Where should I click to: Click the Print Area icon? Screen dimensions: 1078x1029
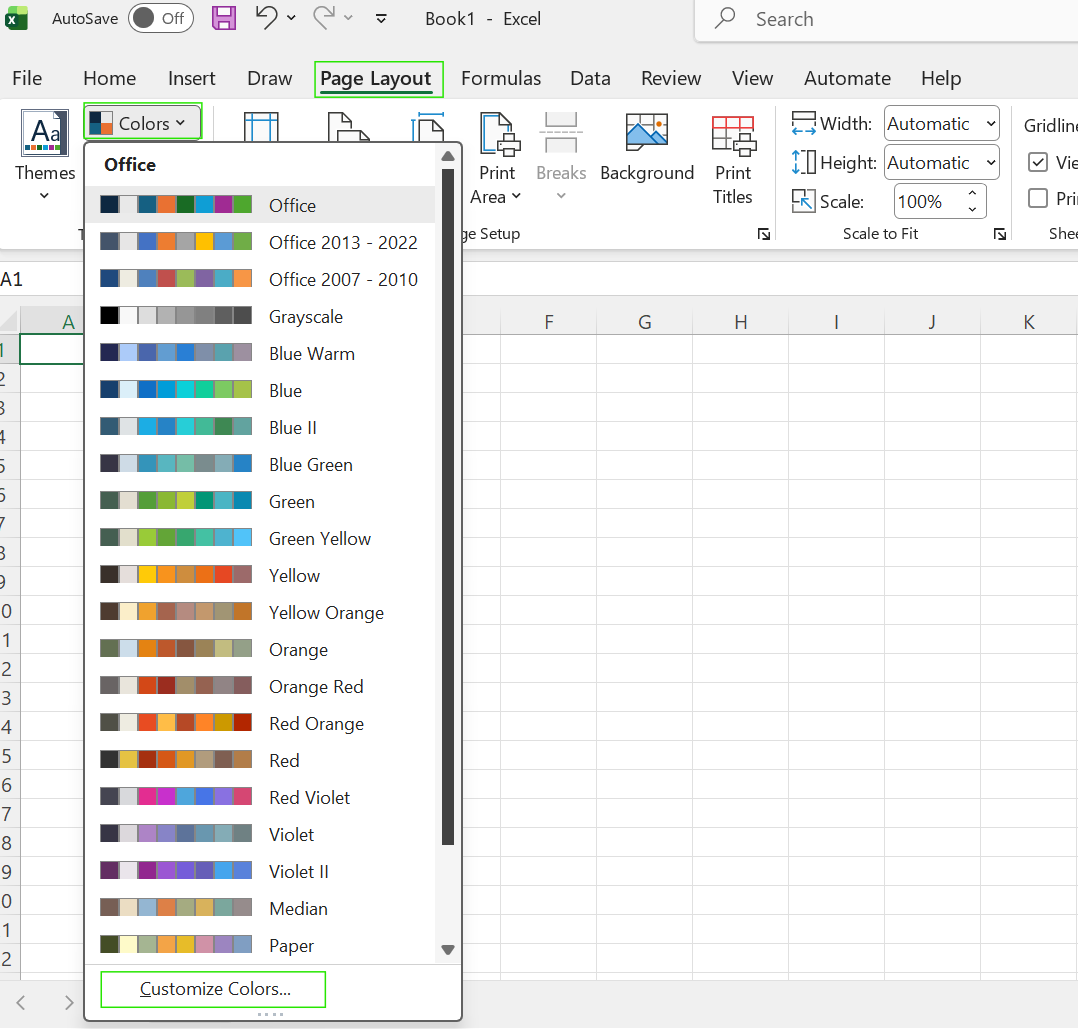pyautogui.click(x=500, y=134)
